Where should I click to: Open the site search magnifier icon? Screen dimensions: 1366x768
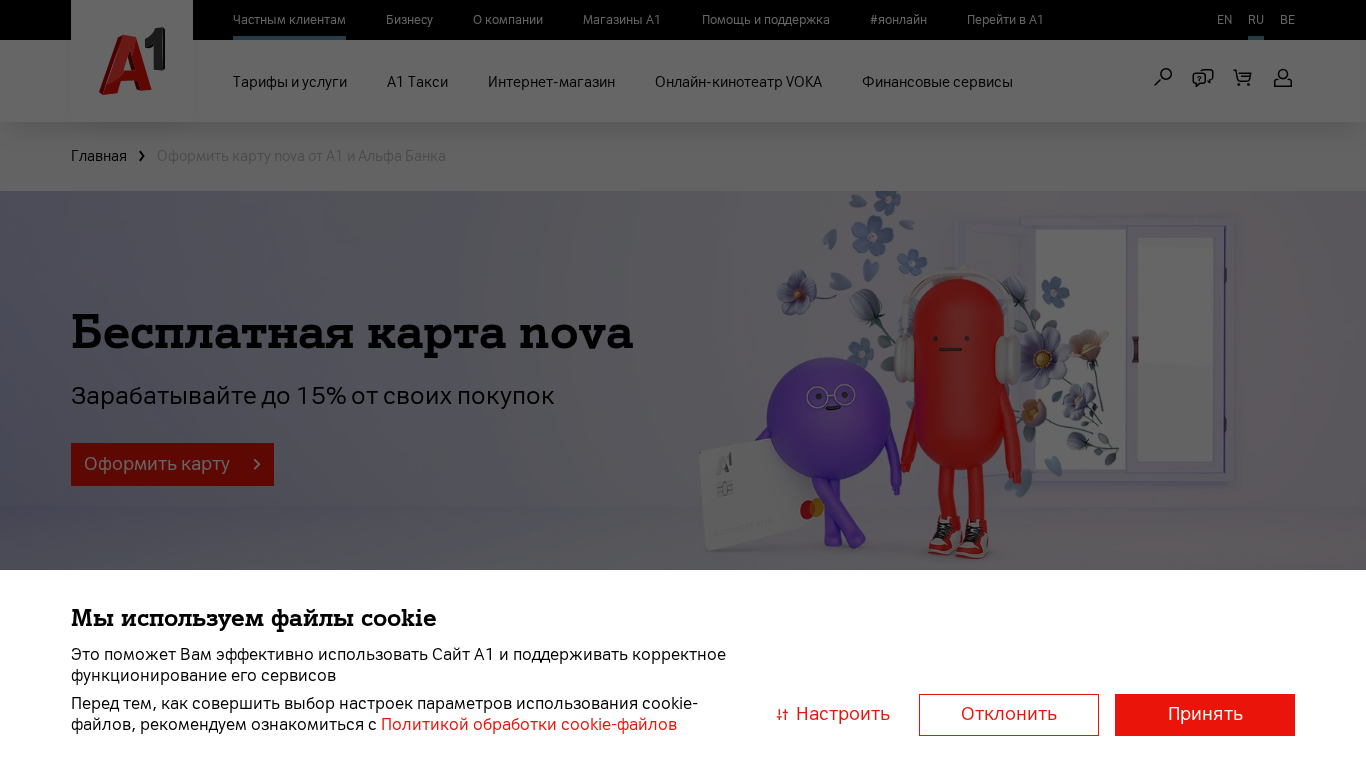point(1163,77)
